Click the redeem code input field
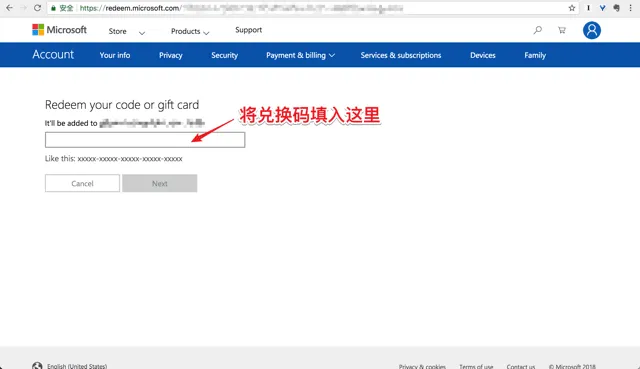 pyautogui.click(x=145, y=140)
